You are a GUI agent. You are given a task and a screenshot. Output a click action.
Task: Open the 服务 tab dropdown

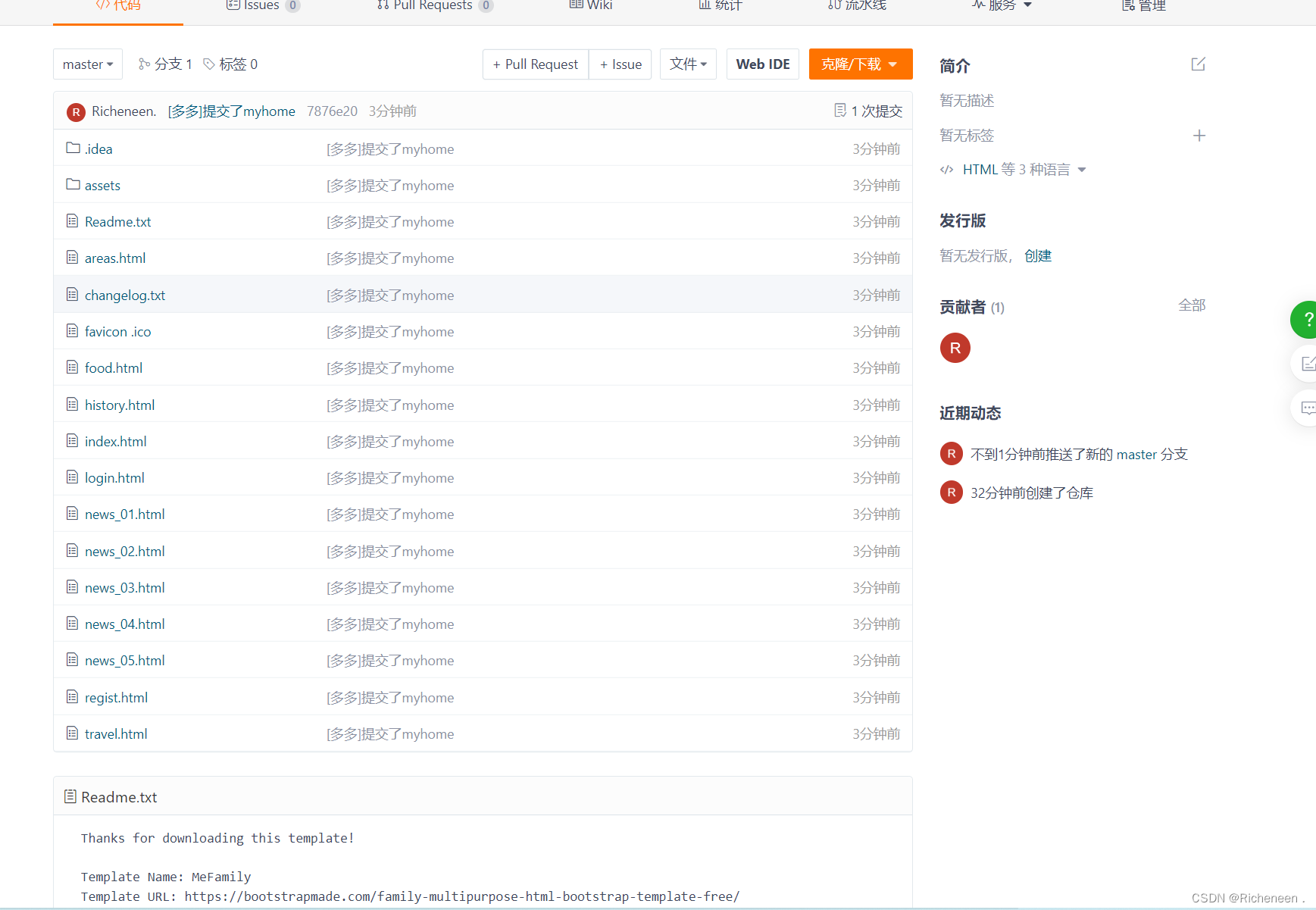tap(1002, 6)
